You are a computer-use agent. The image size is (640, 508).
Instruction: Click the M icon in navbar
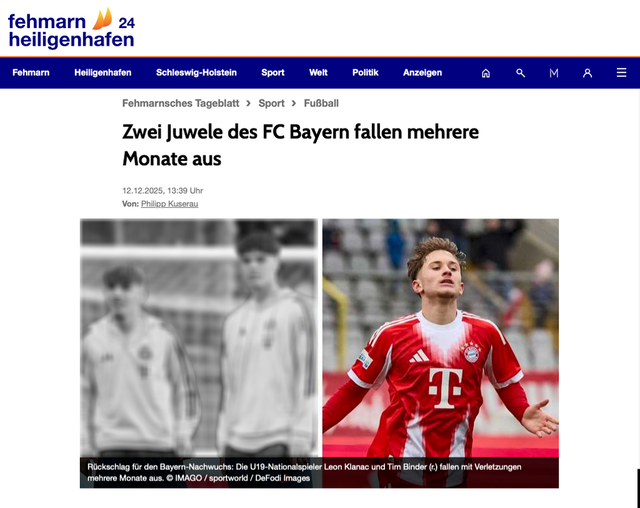[x=553, y=73]
